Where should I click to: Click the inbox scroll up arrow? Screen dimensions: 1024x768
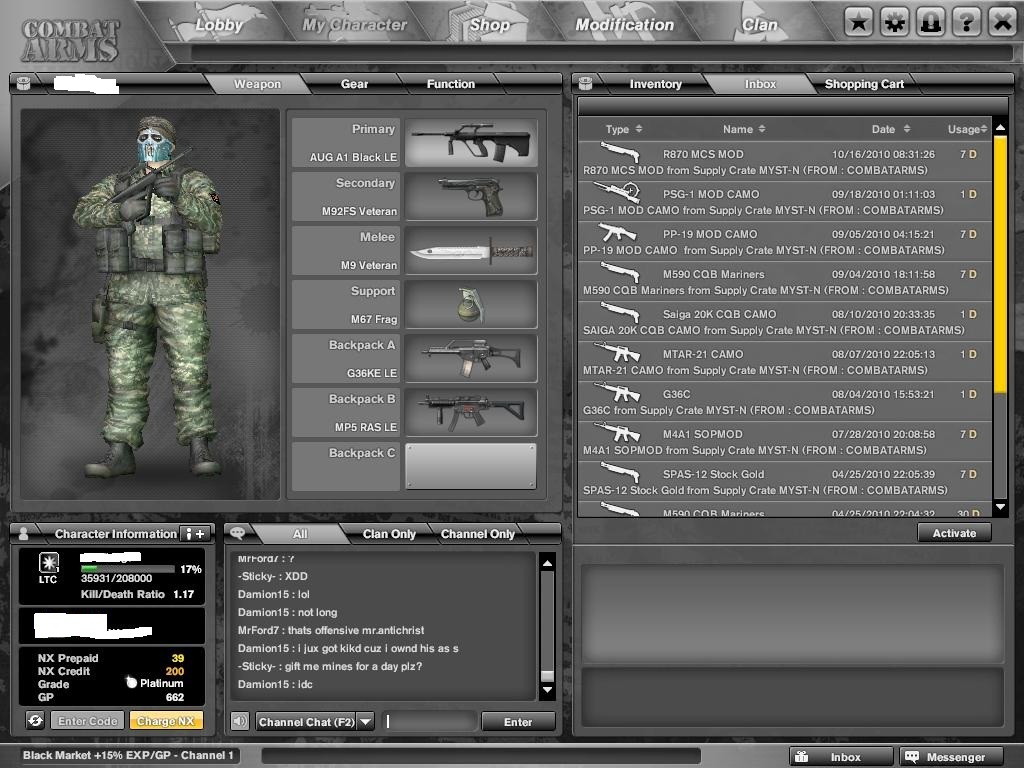[1000, 128]
